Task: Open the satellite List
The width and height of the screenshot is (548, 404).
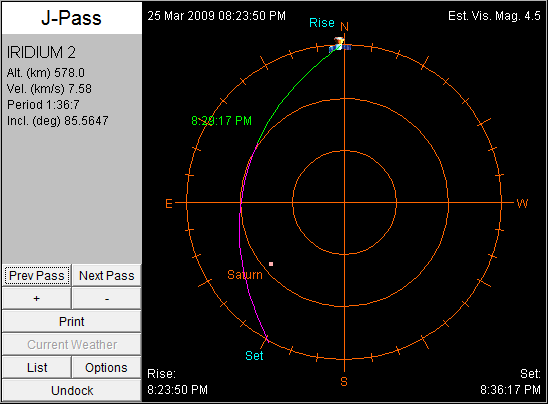Action: (37, 367)
